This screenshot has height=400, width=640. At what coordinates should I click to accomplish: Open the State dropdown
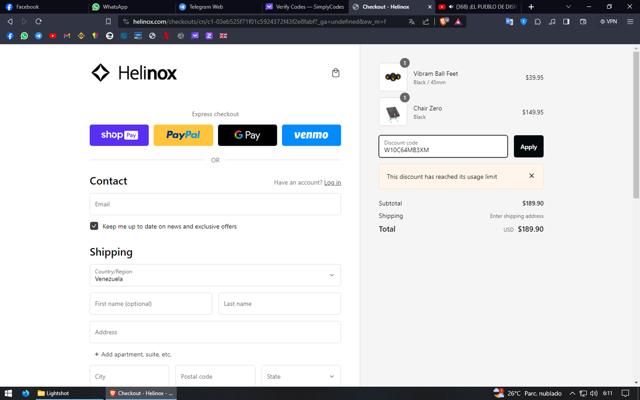click(301, 376)
